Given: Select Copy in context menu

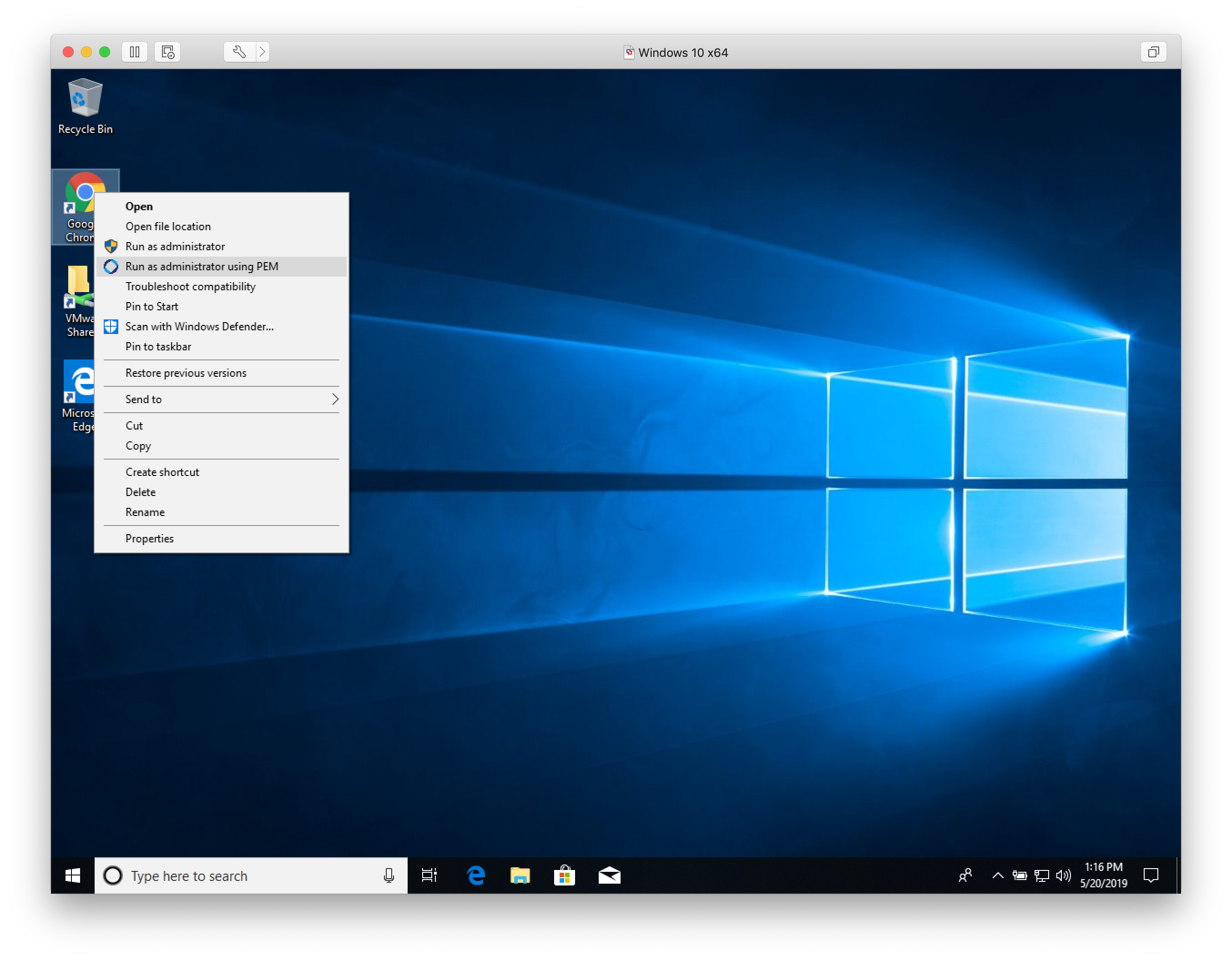Looking at the screenshot, I should coord(221,446).
